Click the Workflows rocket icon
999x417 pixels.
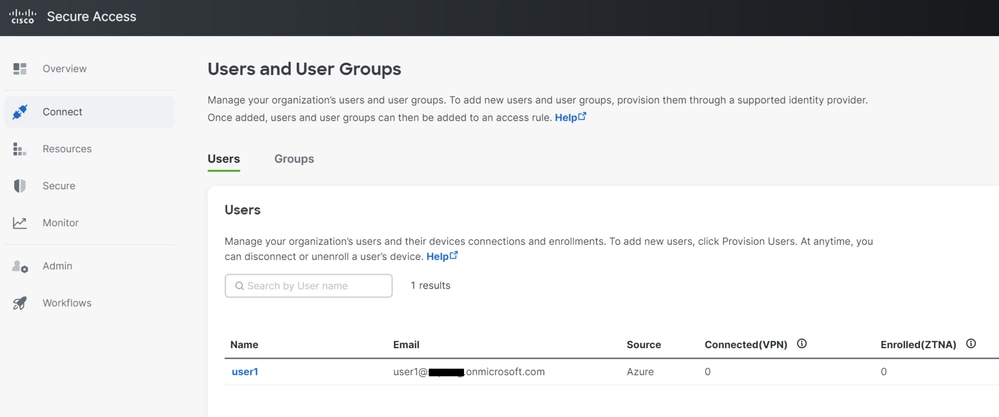point(20,303)
